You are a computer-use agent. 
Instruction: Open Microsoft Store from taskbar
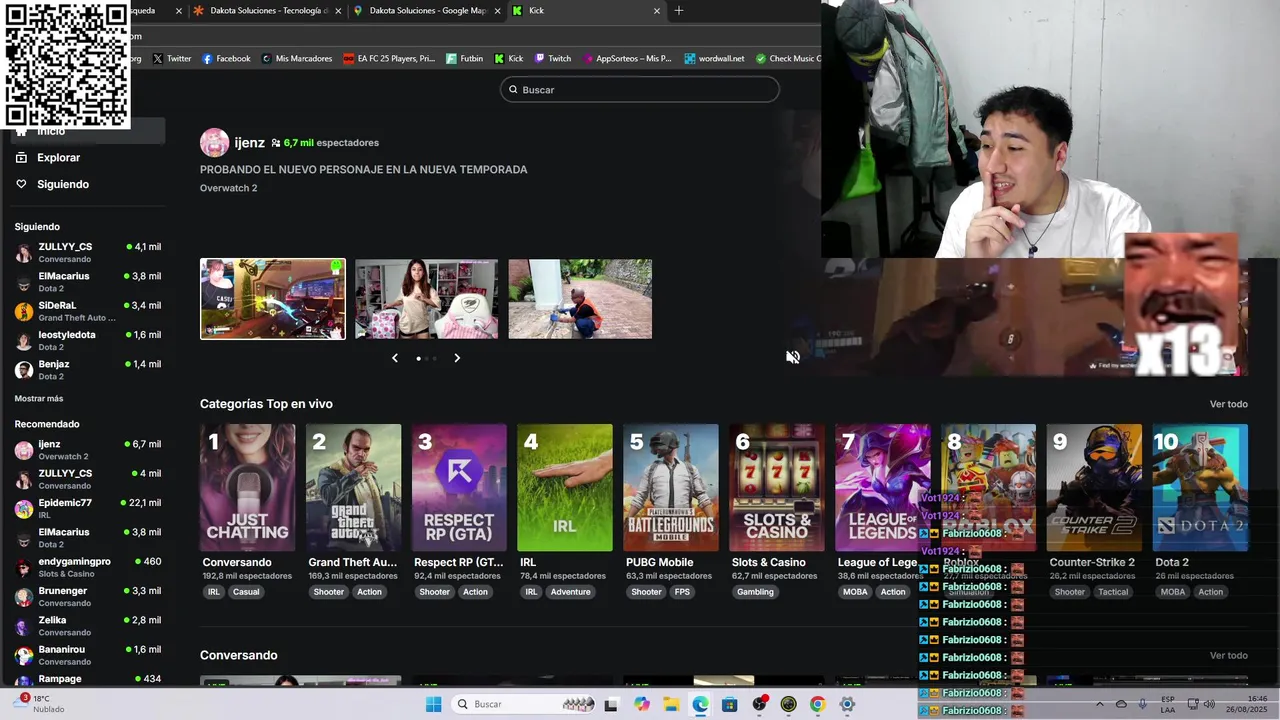(x=730, y=704)
